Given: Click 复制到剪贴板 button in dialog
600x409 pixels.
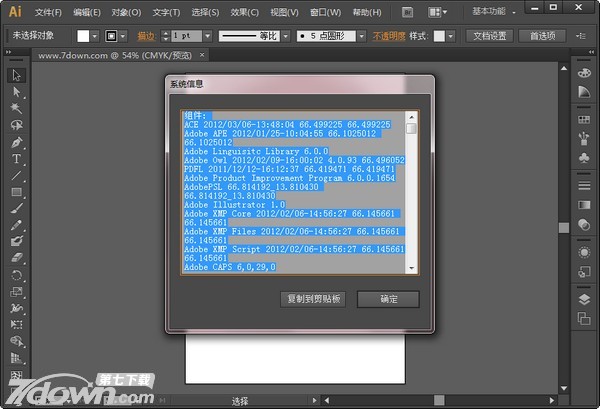Looking at the screenshot, I should coord(313,299).
